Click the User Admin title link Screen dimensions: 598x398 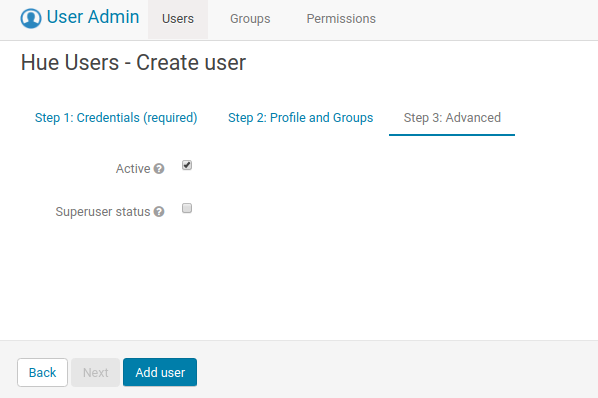(93, 17)
